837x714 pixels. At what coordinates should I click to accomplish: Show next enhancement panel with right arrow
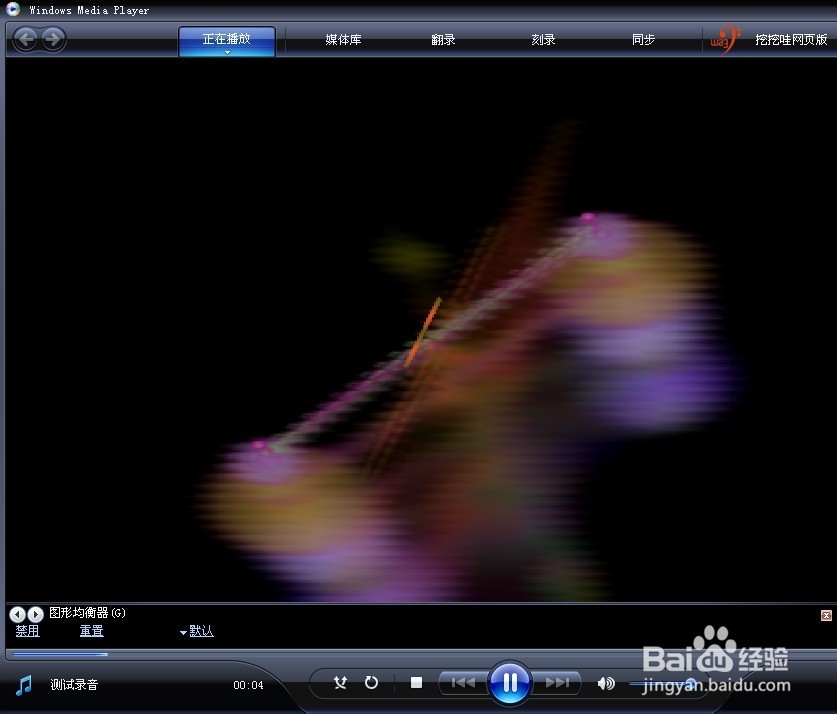(35, 614)
